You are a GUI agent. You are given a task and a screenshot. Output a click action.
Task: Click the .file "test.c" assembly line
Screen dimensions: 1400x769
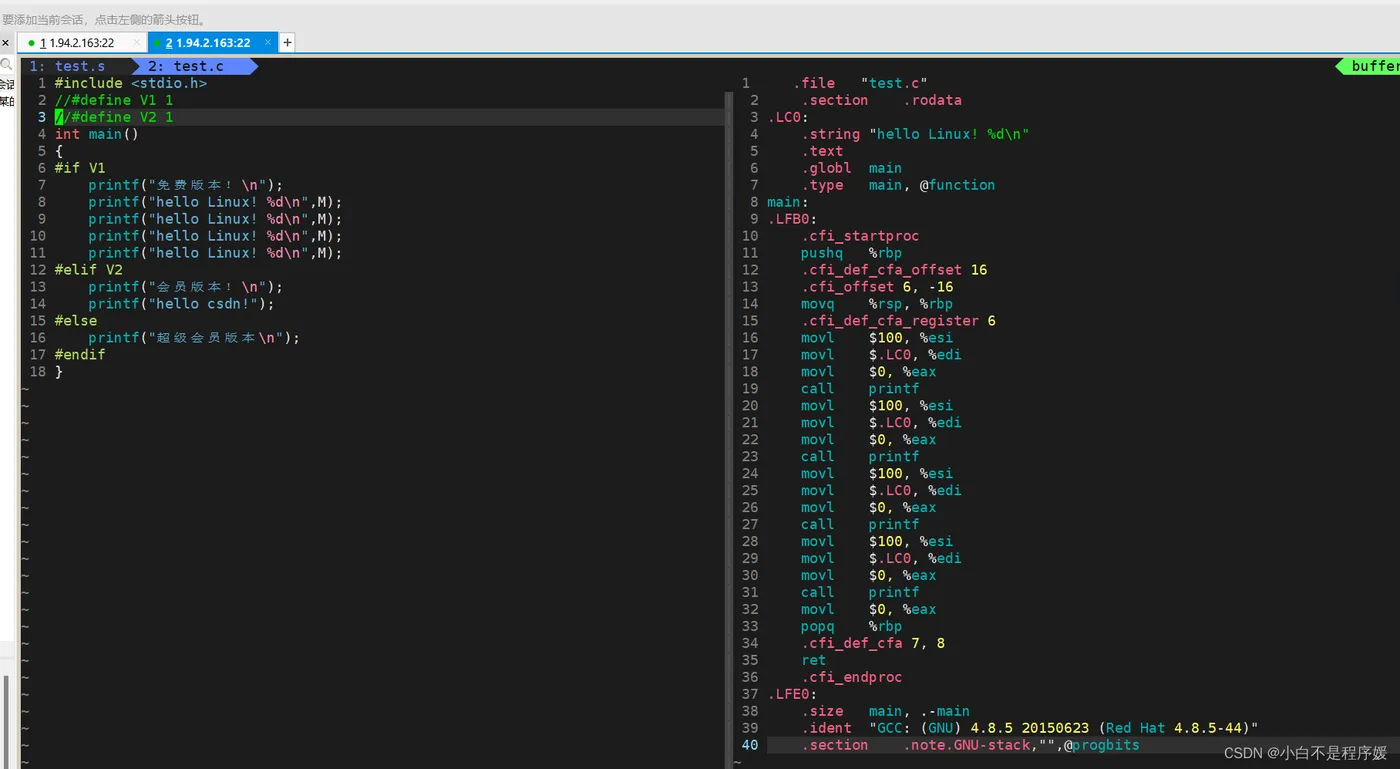861,83
